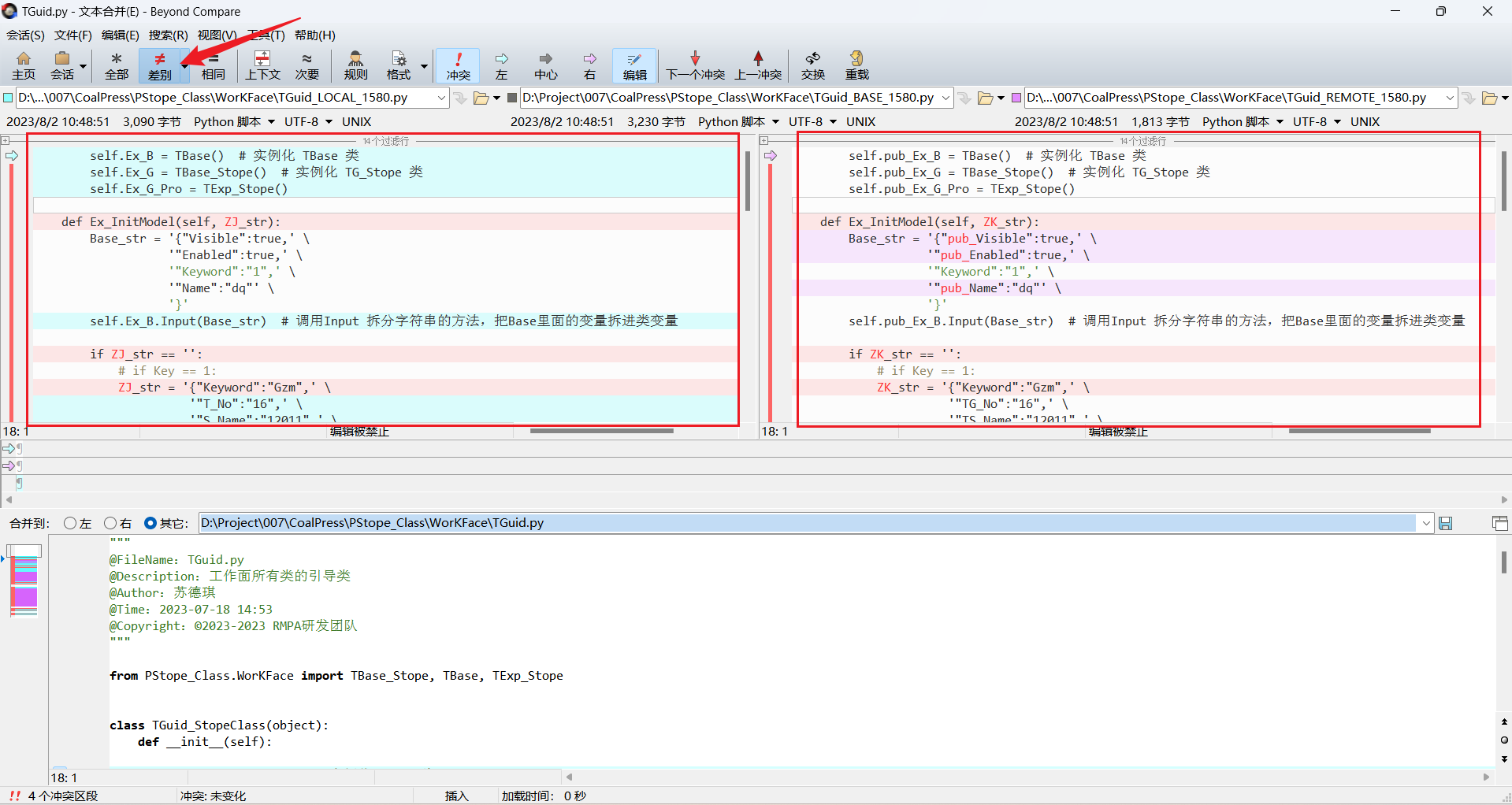Viewport: 1512px width, 805px height.
Task: Toggle 上下文 context display
Action: 262,65
